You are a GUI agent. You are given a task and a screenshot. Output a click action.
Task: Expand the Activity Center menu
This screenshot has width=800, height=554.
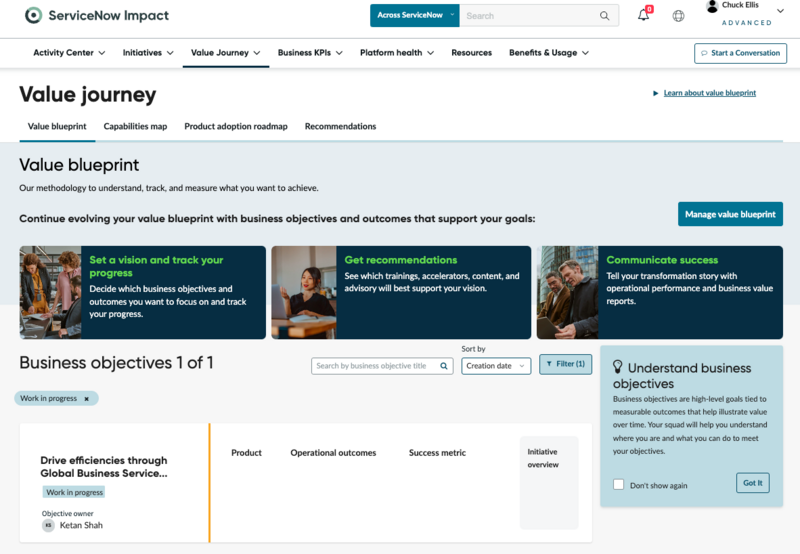pyautogui.click(x=69, y=53)
